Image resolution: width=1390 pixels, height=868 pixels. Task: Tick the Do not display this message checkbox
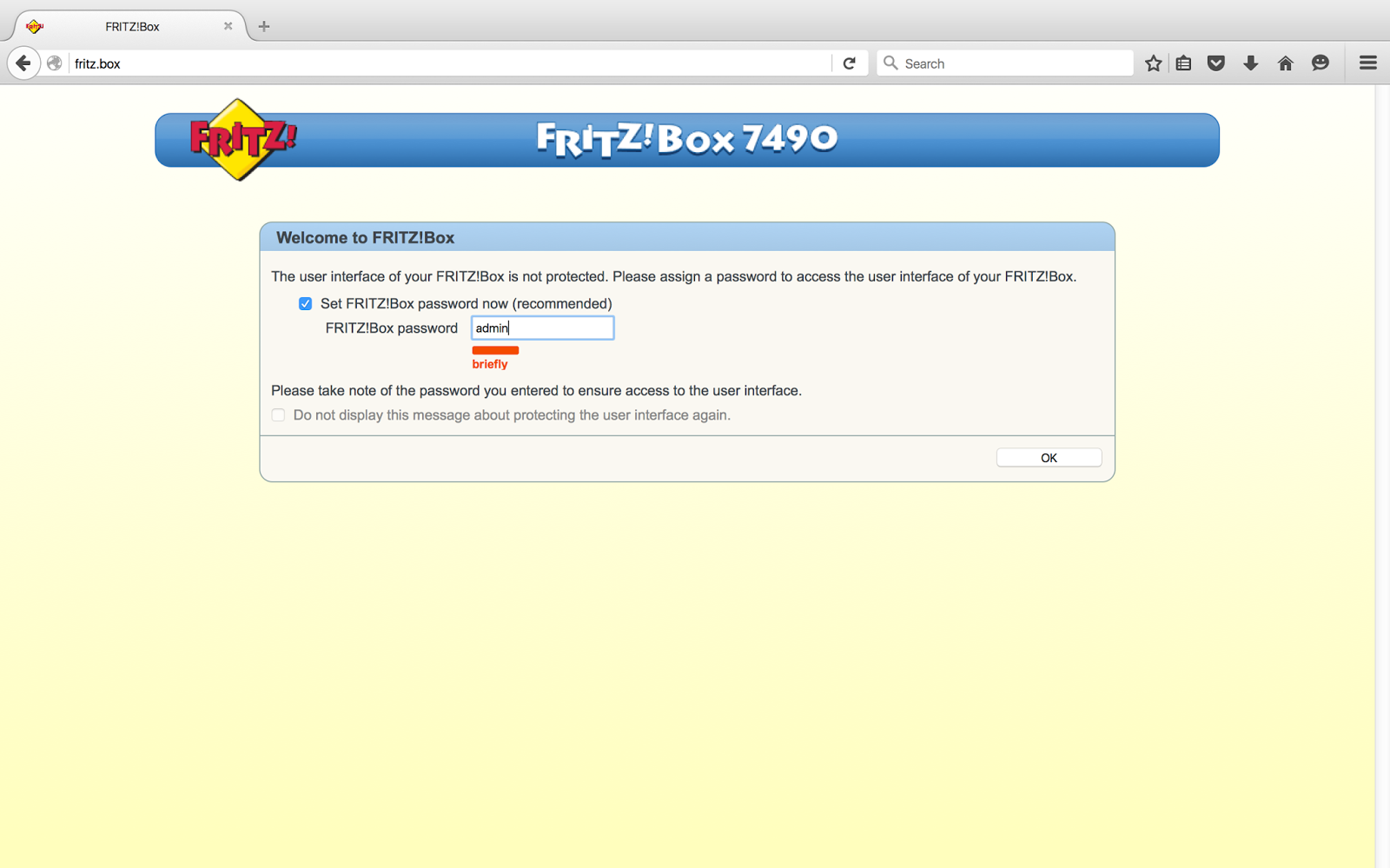click(x=278, y=415)
